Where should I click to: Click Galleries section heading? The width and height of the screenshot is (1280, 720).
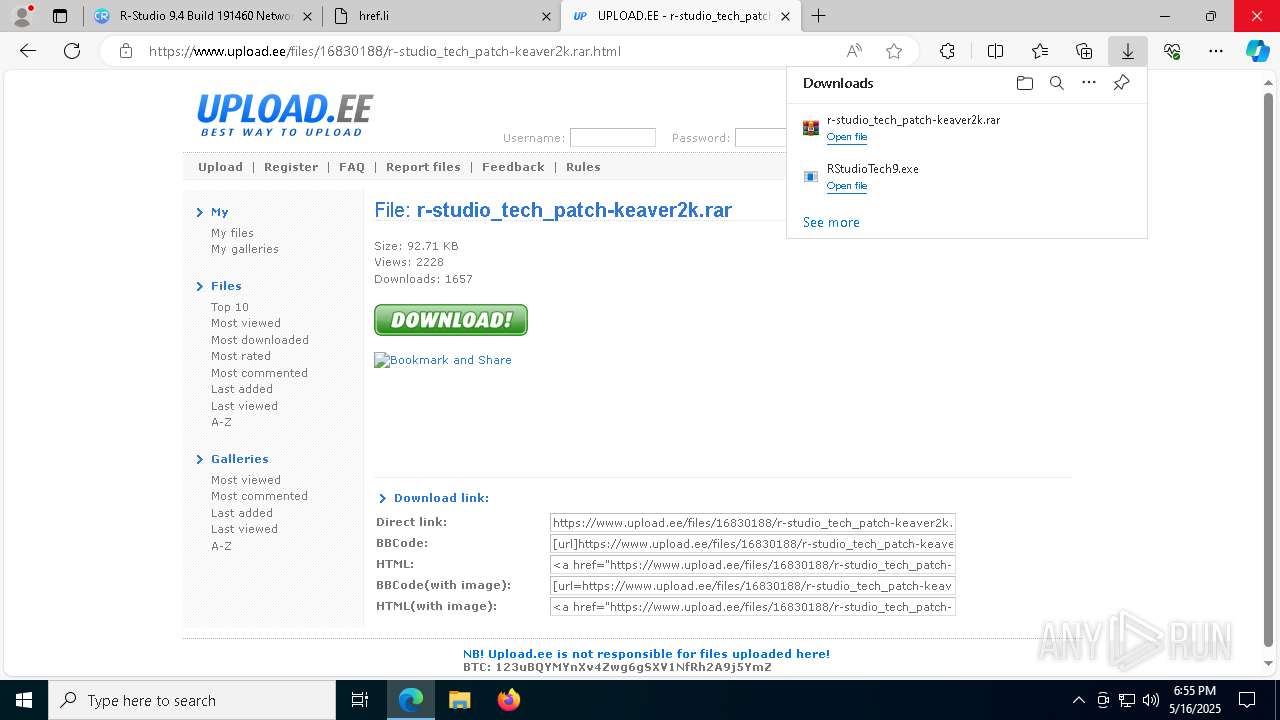point(240,459)
